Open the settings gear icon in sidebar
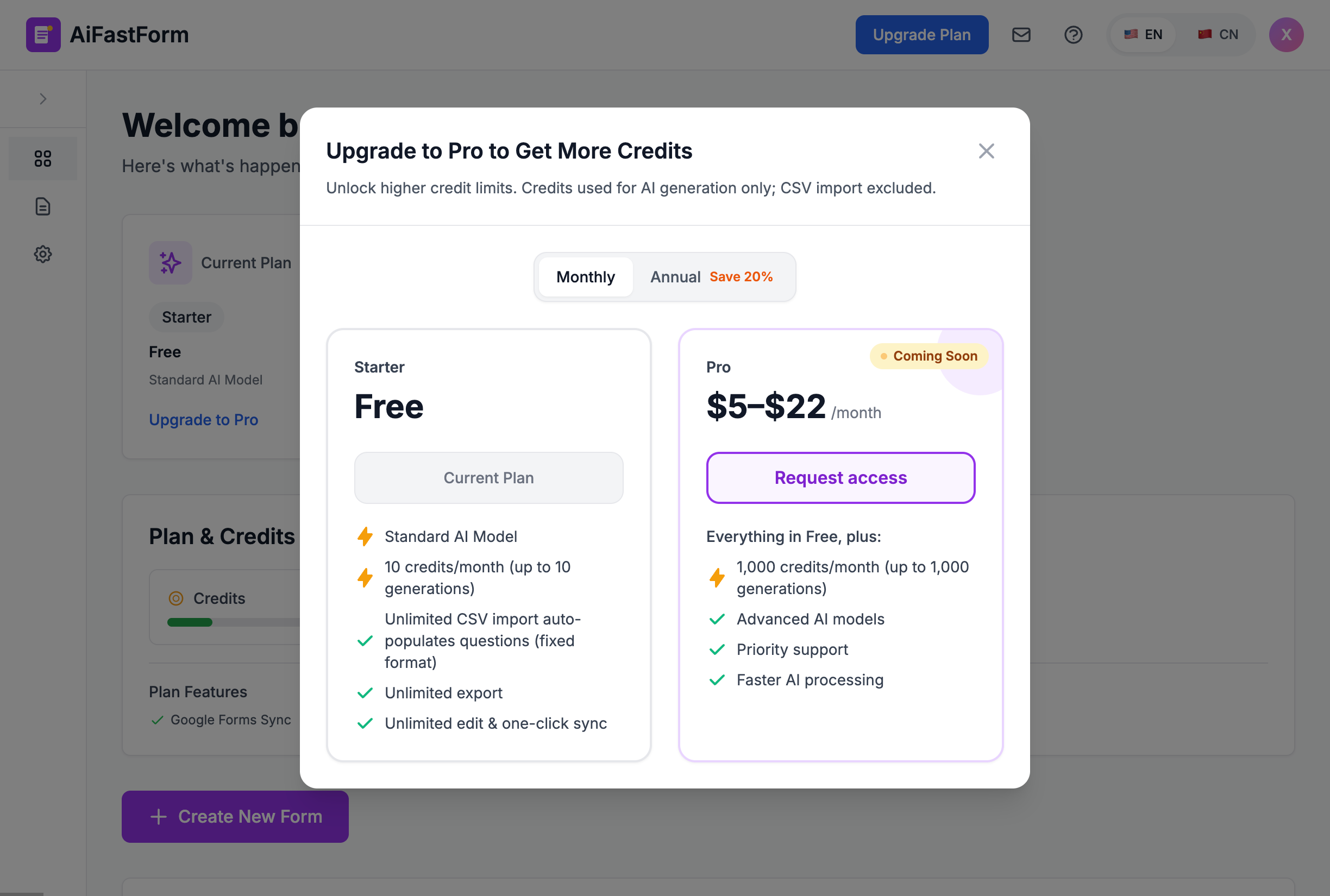1330x896 pixels. [43, 254]
